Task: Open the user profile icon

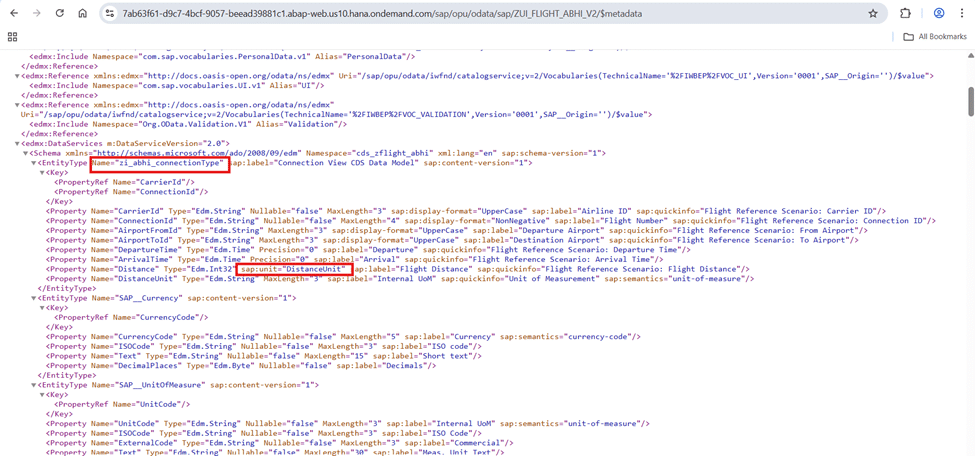Action: pyautogui.click(x=939, y=14)
